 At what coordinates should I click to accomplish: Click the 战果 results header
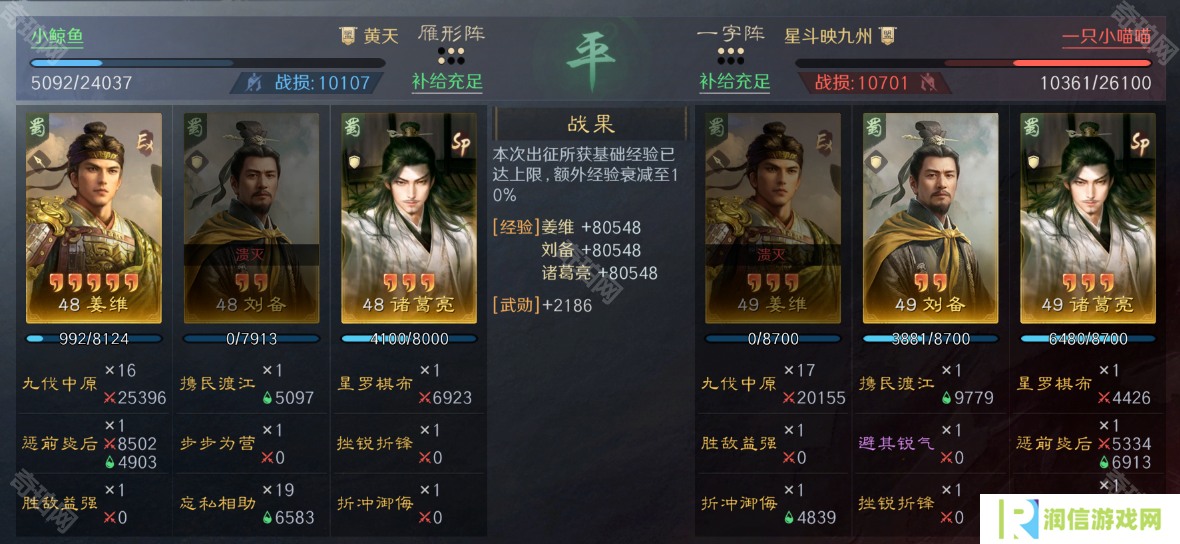(591, 124)
